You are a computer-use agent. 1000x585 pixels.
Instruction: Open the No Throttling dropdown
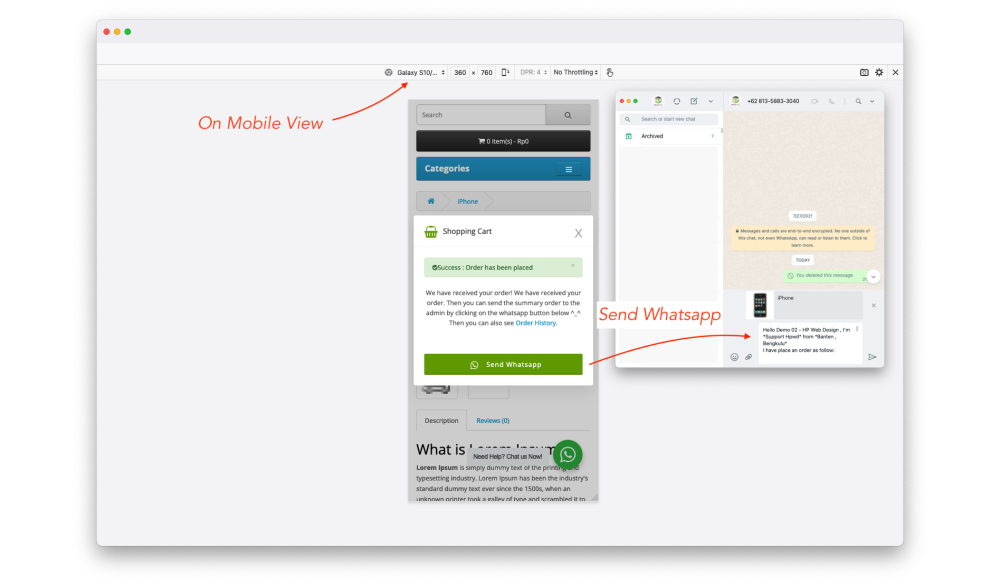pos(575,72)
